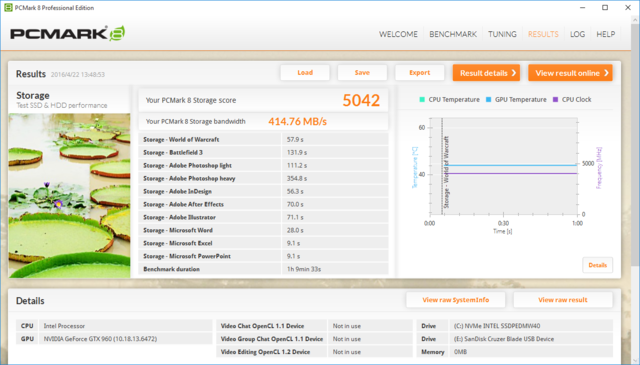The width and height of the screenshot is (640, 365).
Task: Click the Load button
Action: pos(305,73)
